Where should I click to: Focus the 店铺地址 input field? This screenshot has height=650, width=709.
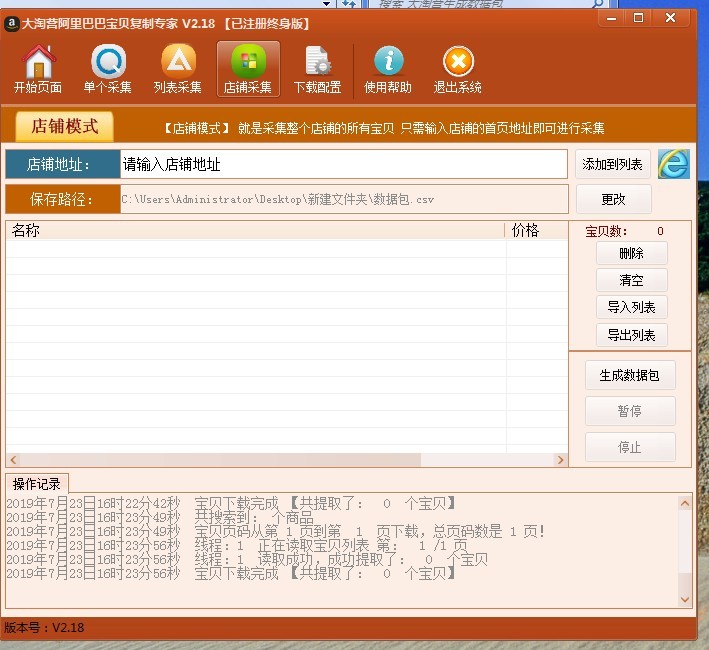(x=344, y=164)
